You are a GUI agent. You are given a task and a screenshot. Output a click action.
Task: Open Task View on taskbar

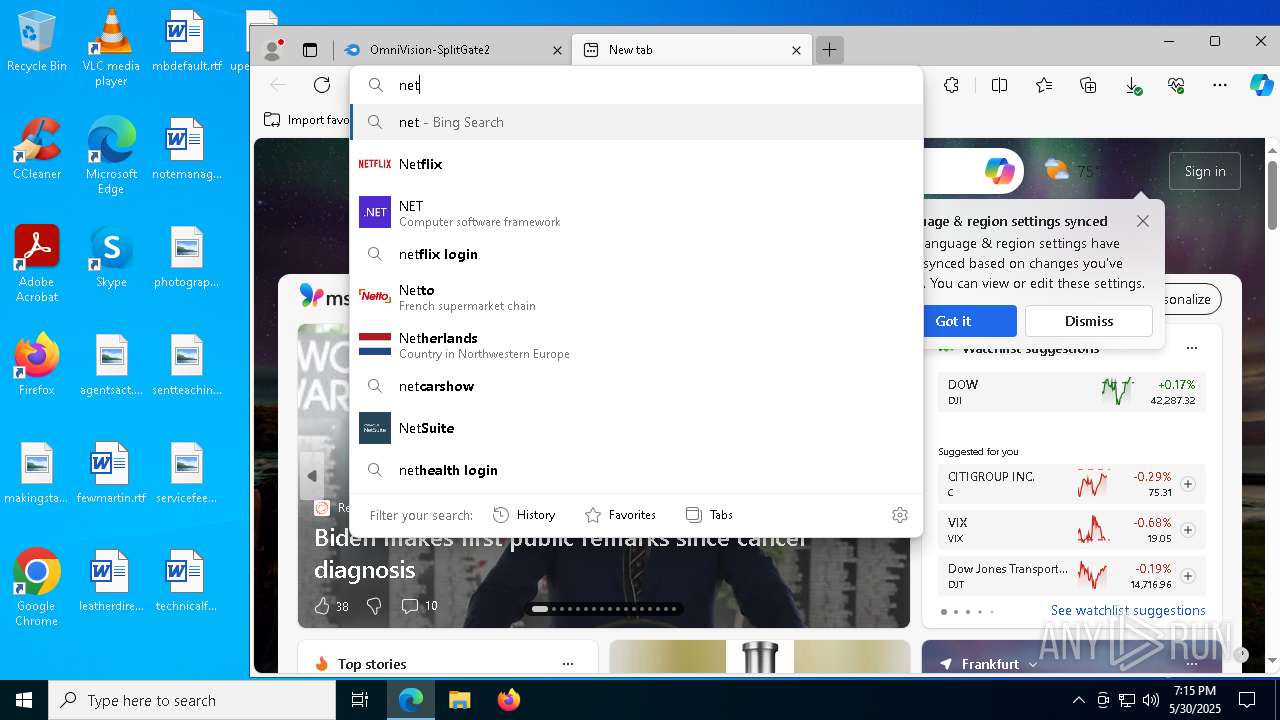point(360,700)
